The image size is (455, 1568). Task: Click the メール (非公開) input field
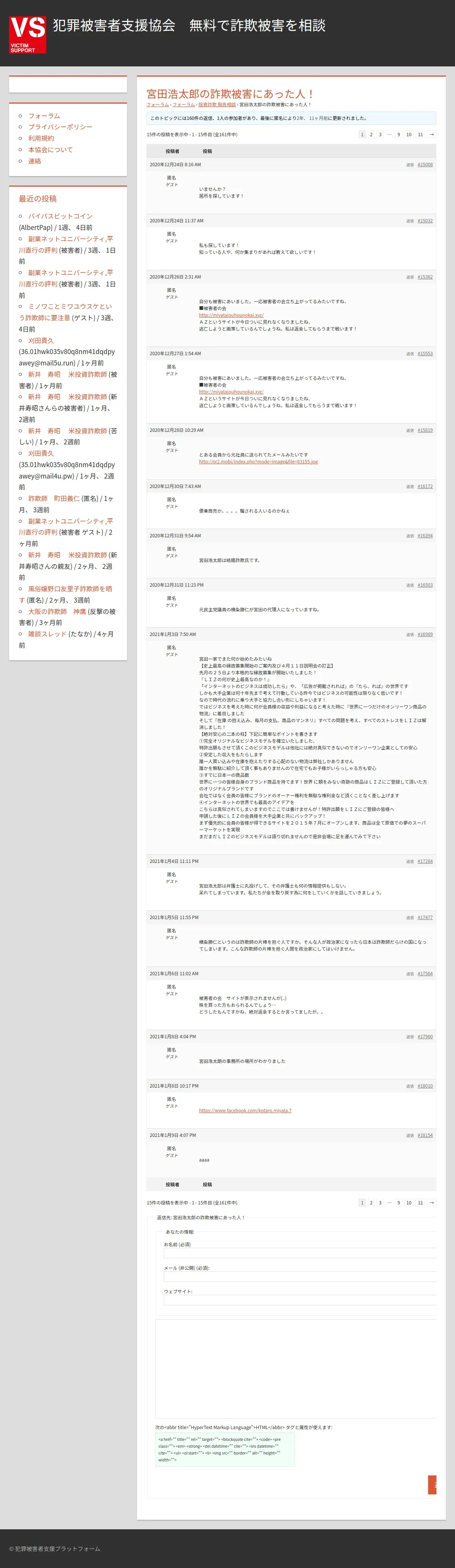pos(300,1277)
